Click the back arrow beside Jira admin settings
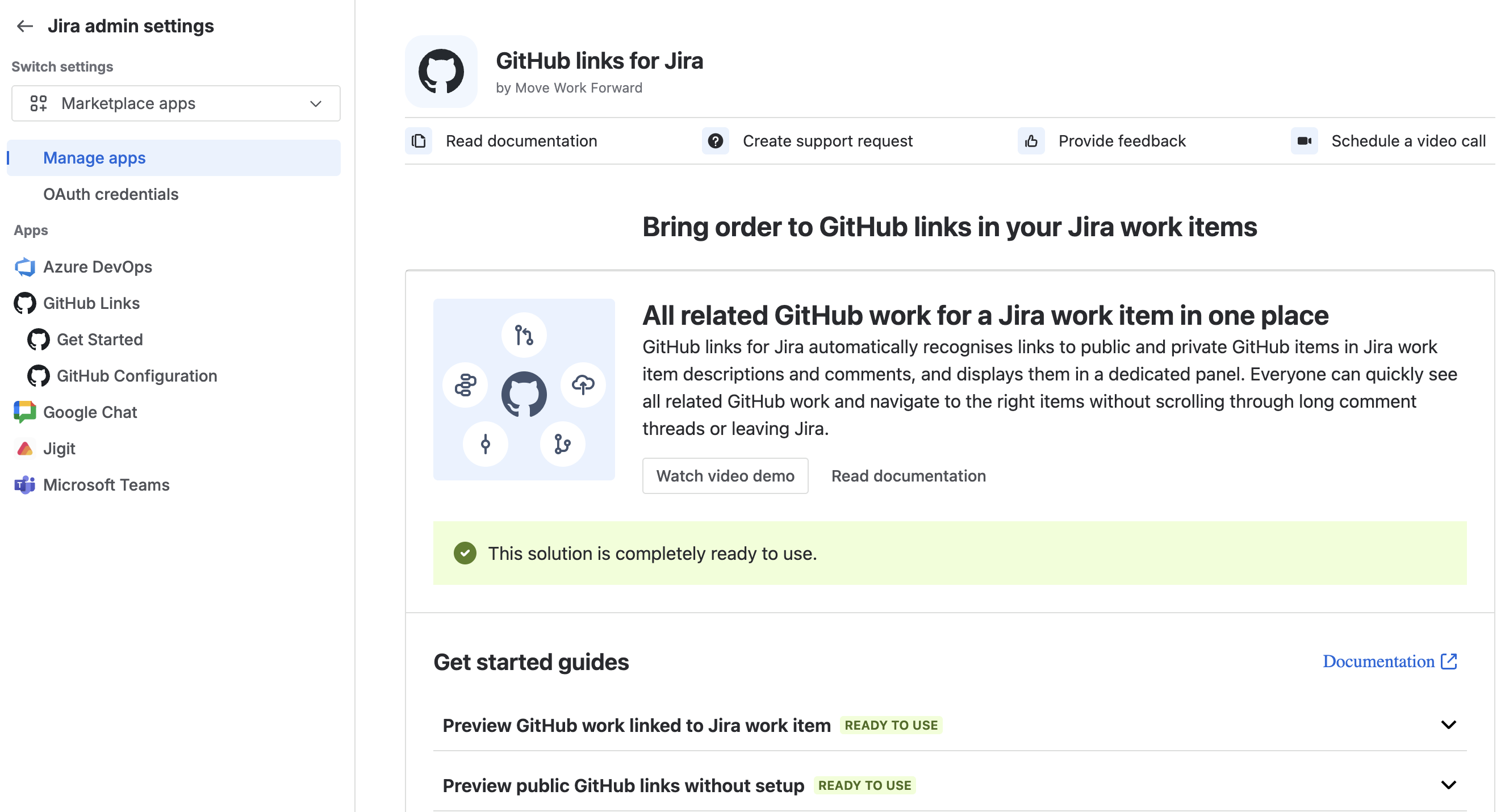The width and height of the screenshot is (1505, 812). [x=24, y=26]
